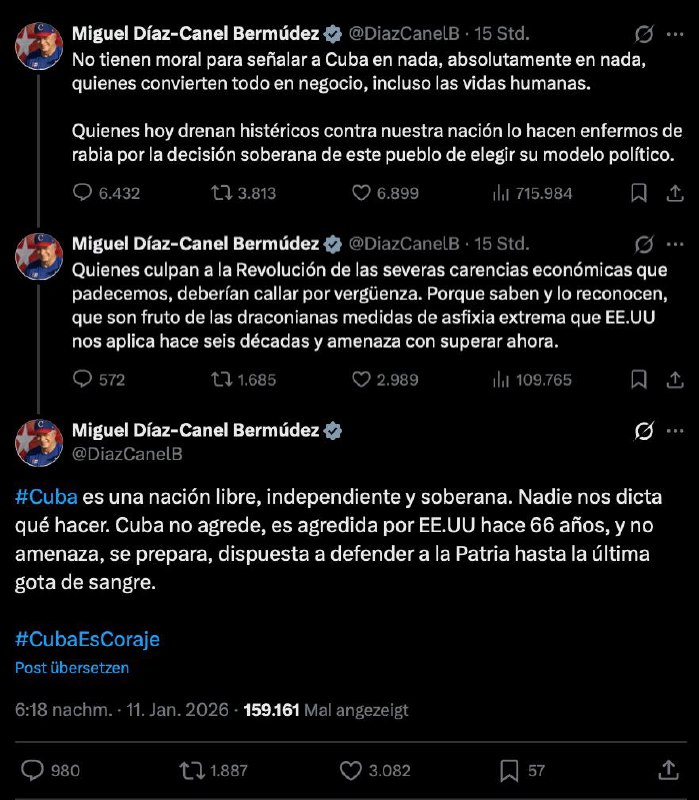Click "Post übersetzen" to translate
This screenshot has height=800, width=699.
click(x=71, y=668)
